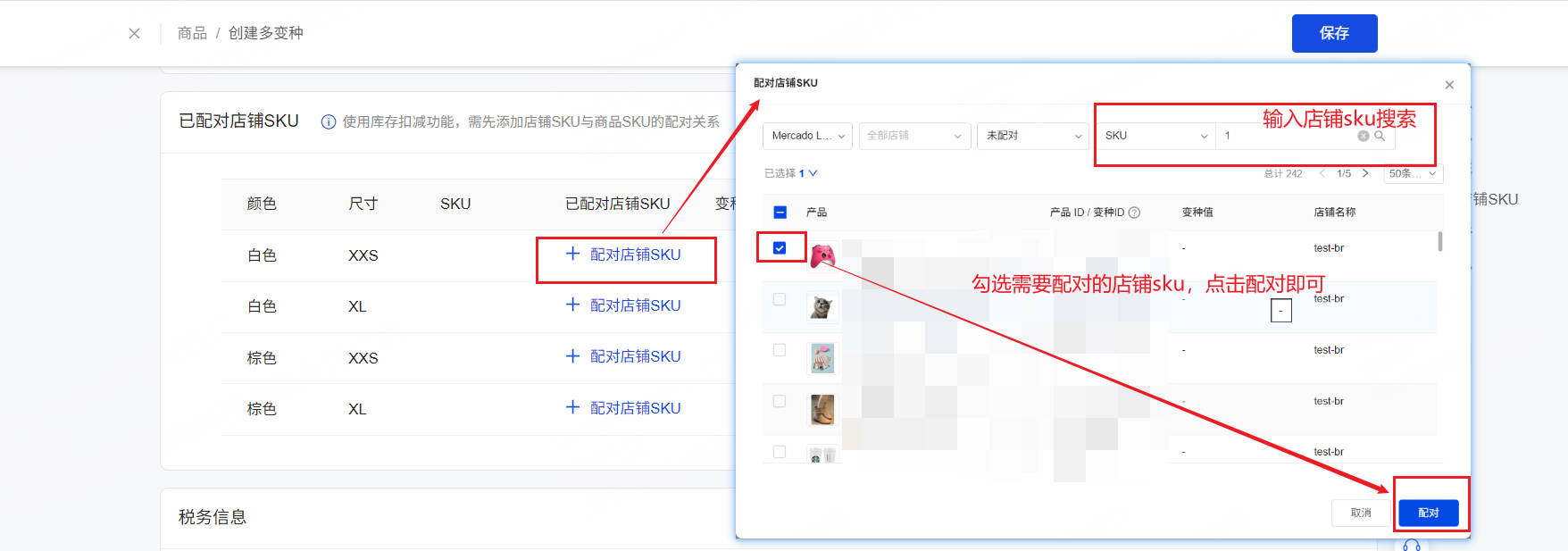The width and height of the screenshot is (1568, 551).
Task: Open the SKU search-type dropdown
Action: click(x=1156, y=136)
